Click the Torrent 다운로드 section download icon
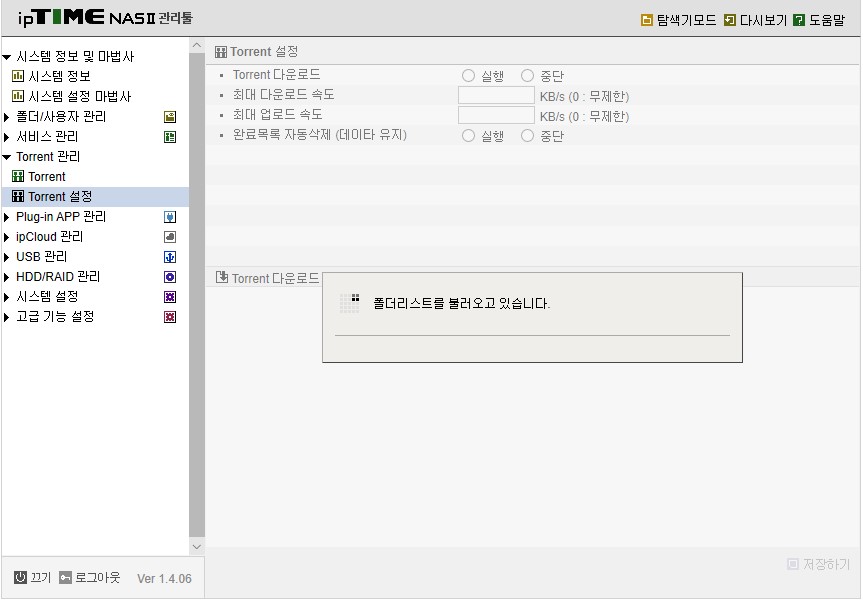This screenshot has width=863, height=601. click(x=222, y=277)
